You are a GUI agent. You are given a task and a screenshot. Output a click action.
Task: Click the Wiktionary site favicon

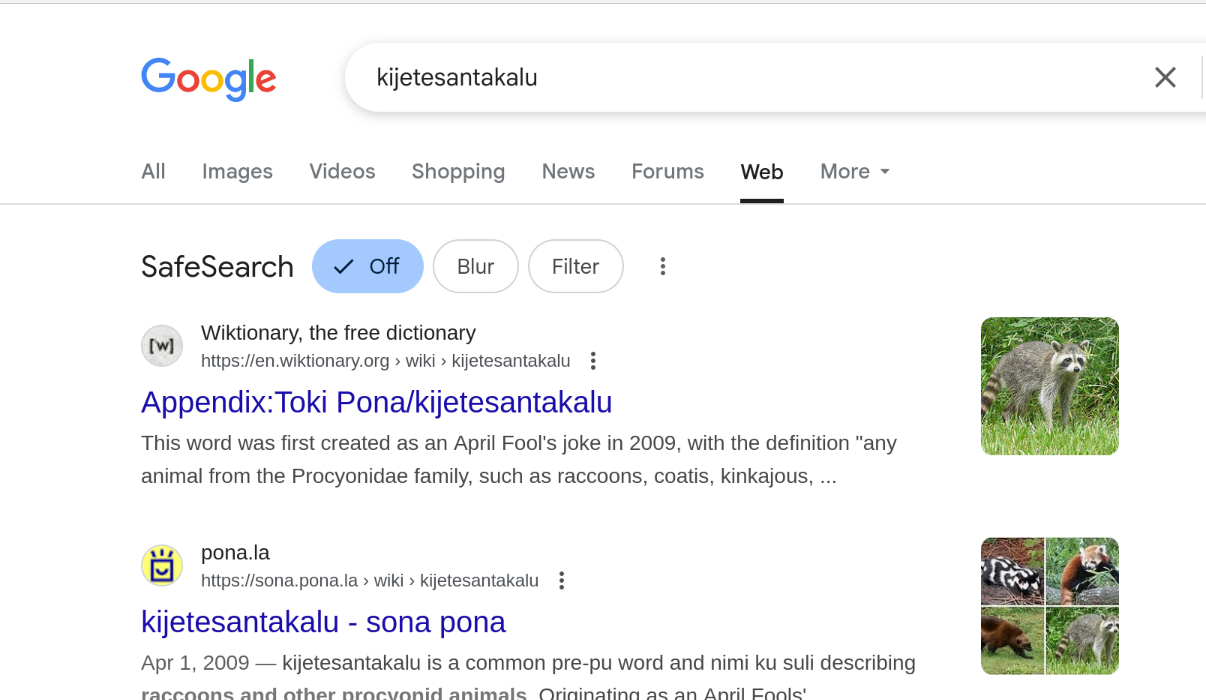pos(162,346)
